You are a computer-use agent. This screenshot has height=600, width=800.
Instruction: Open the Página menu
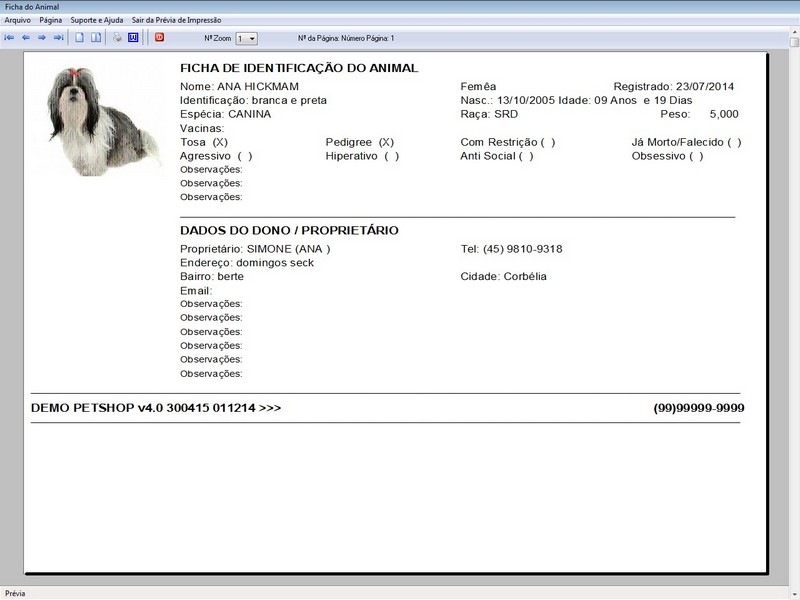pos(52,17)
